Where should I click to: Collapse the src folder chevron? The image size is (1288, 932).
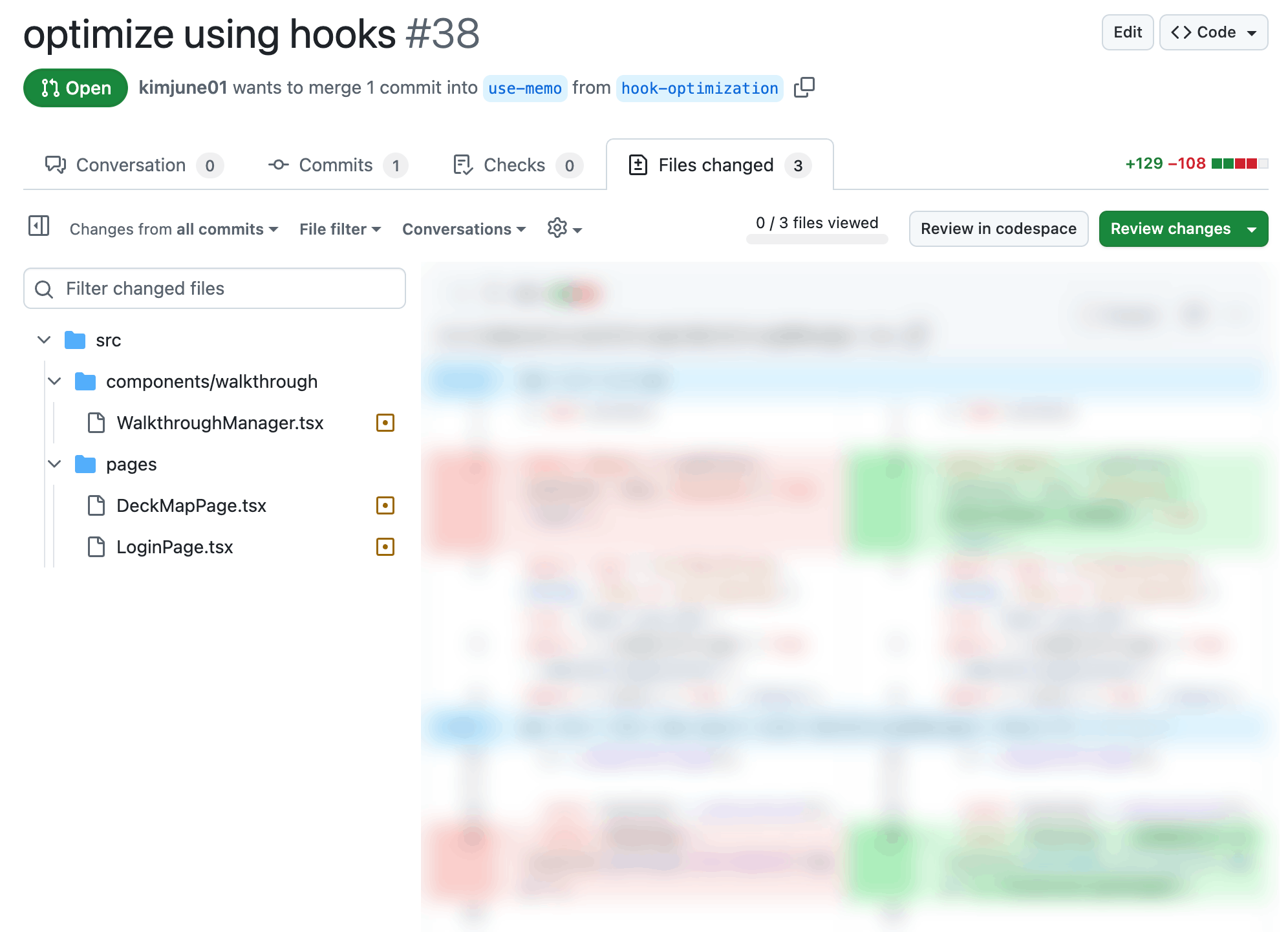tap(44, 340)
